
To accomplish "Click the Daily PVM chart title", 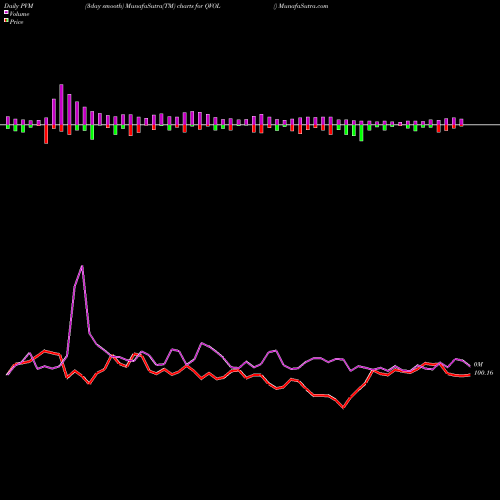I will point(19,6).
